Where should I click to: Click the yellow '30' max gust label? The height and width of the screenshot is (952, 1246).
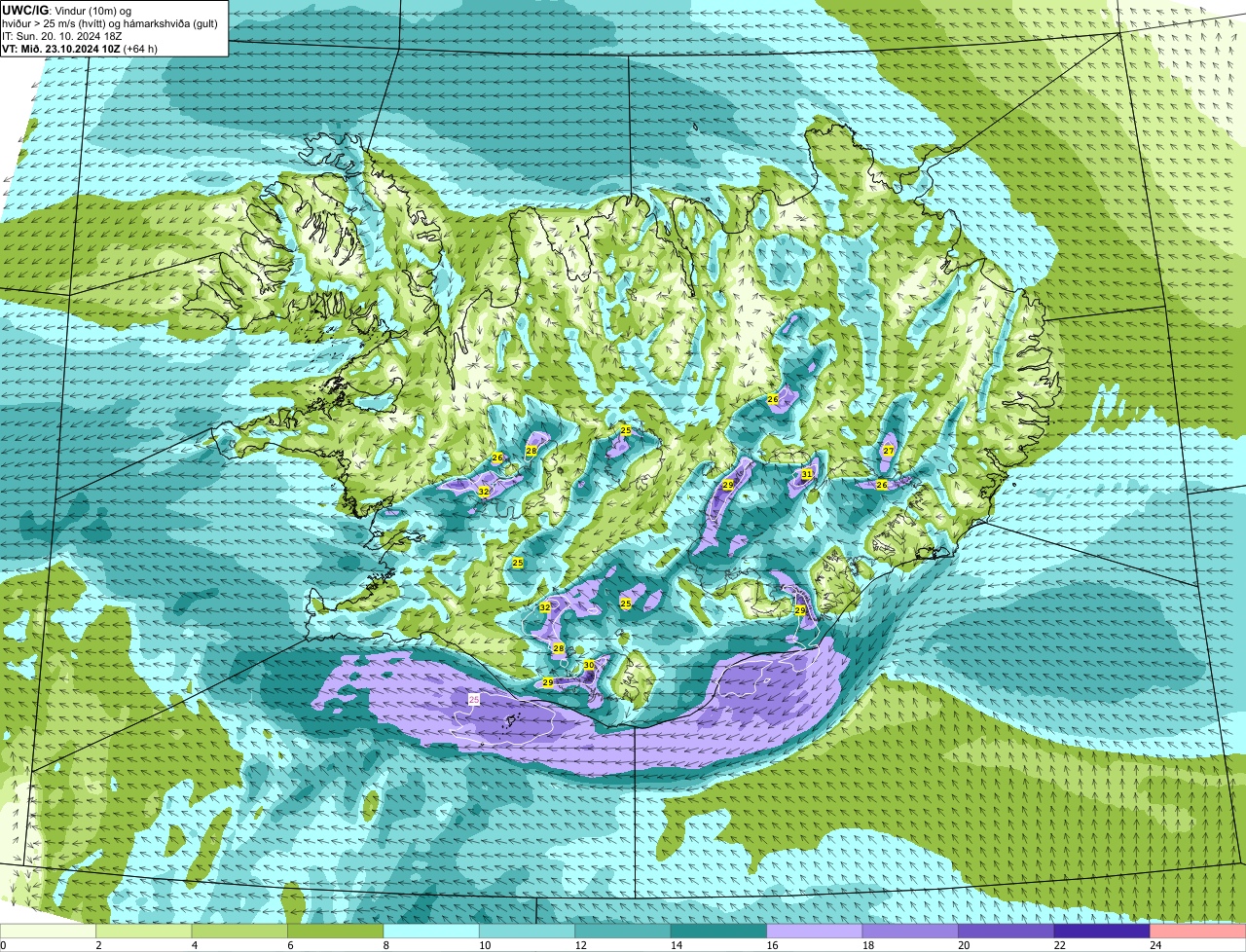click(589, 665)
